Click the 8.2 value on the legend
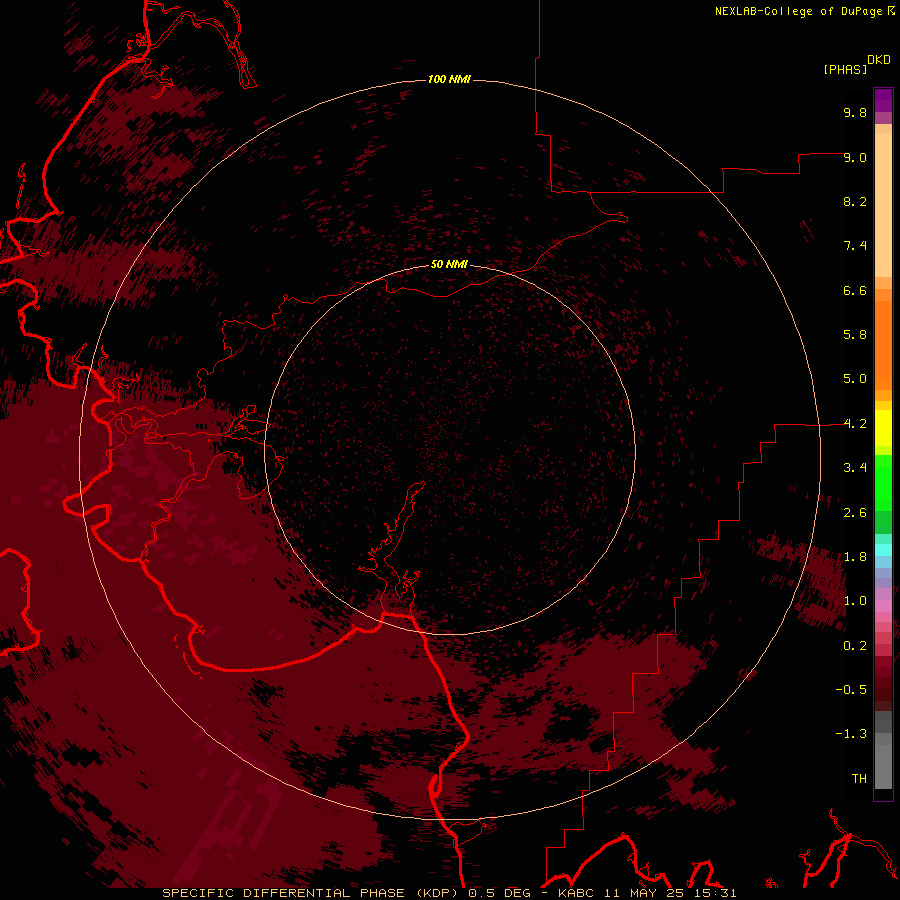Screen dimensions: 900x900 coord(855,201)
